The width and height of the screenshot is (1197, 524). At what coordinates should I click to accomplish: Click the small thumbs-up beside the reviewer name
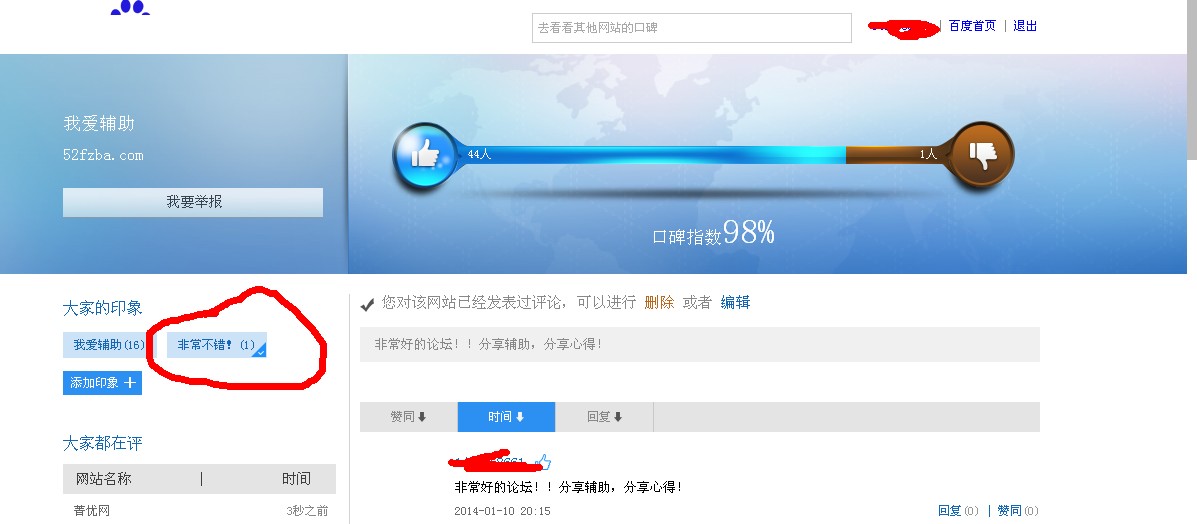click(542, 461)
